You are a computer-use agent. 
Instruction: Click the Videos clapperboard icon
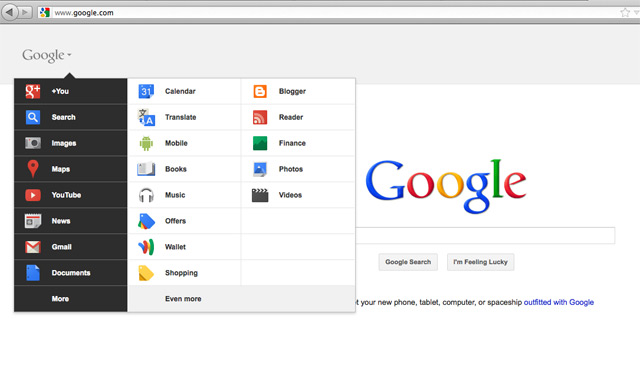click(260, 195)
